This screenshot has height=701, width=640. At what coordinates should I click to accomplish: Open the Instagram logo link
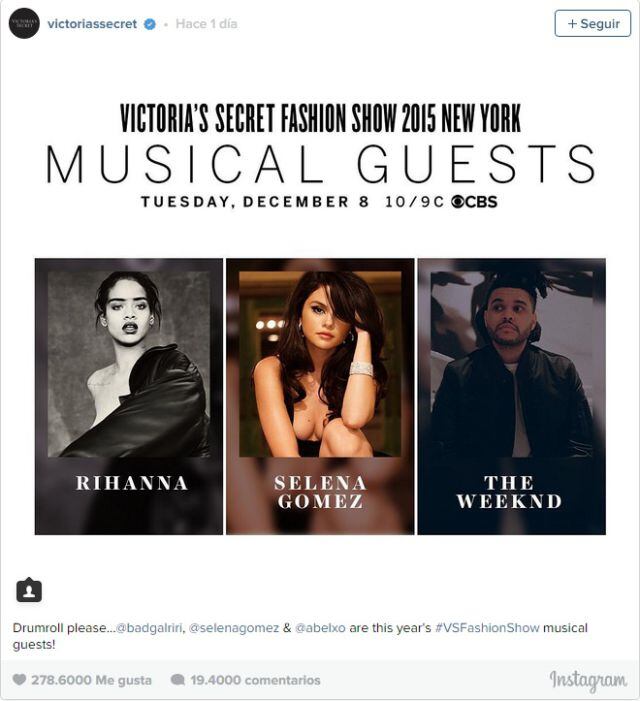click(x=588, y=680)
